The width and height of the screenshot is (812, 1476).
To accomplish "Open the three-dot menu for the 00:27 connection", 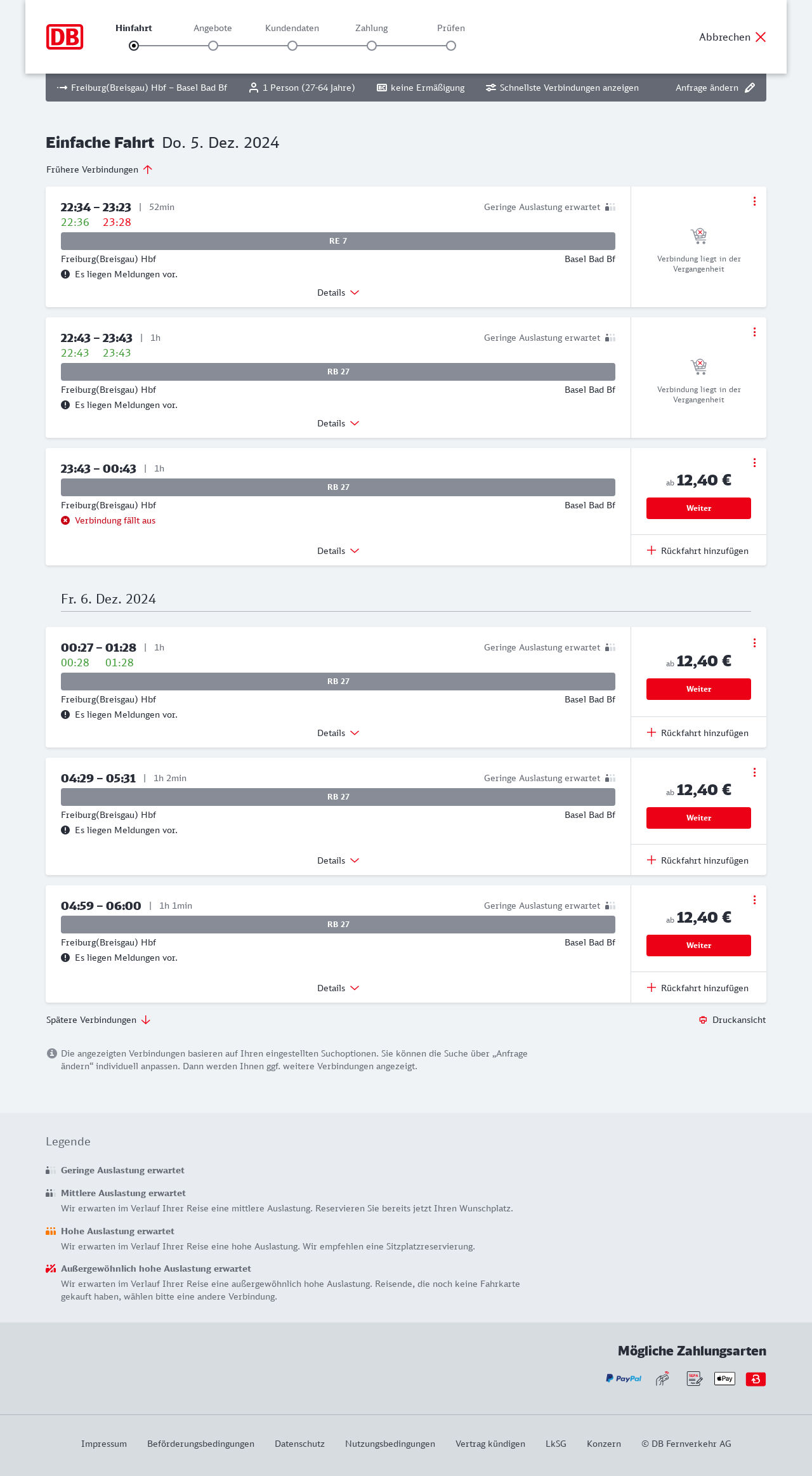I will [x=754, y=643].
